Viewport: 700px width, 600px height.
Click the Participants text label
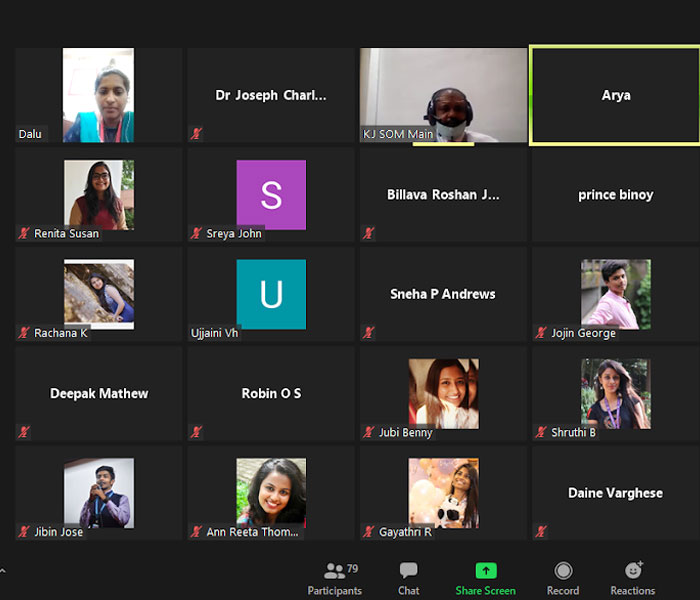pyautogui.click(x=334, y=591)
